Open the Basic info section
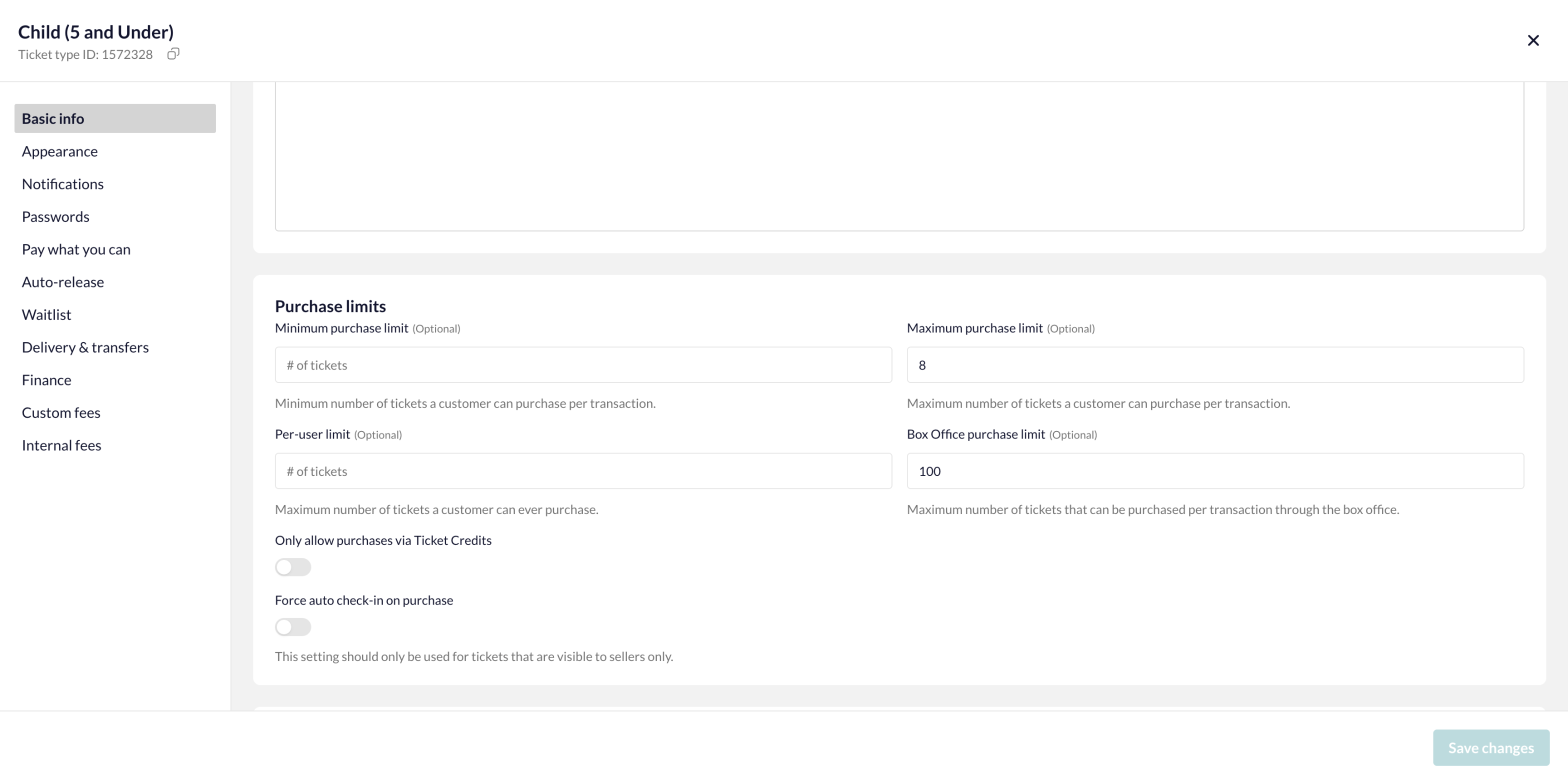The width and height of the screenshot is (1568, 784). click(115, 118)
